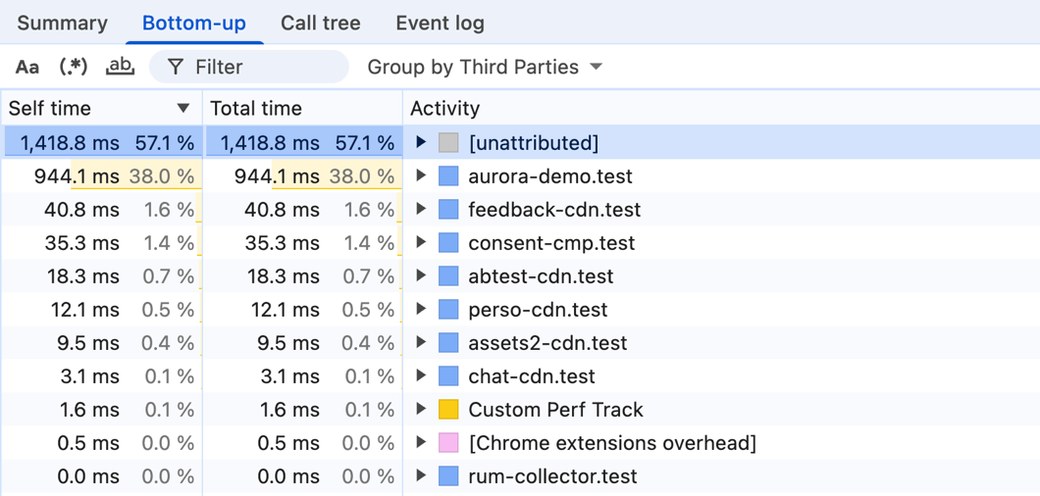Select the abtest-cdn.test activity label

[541, 276]
